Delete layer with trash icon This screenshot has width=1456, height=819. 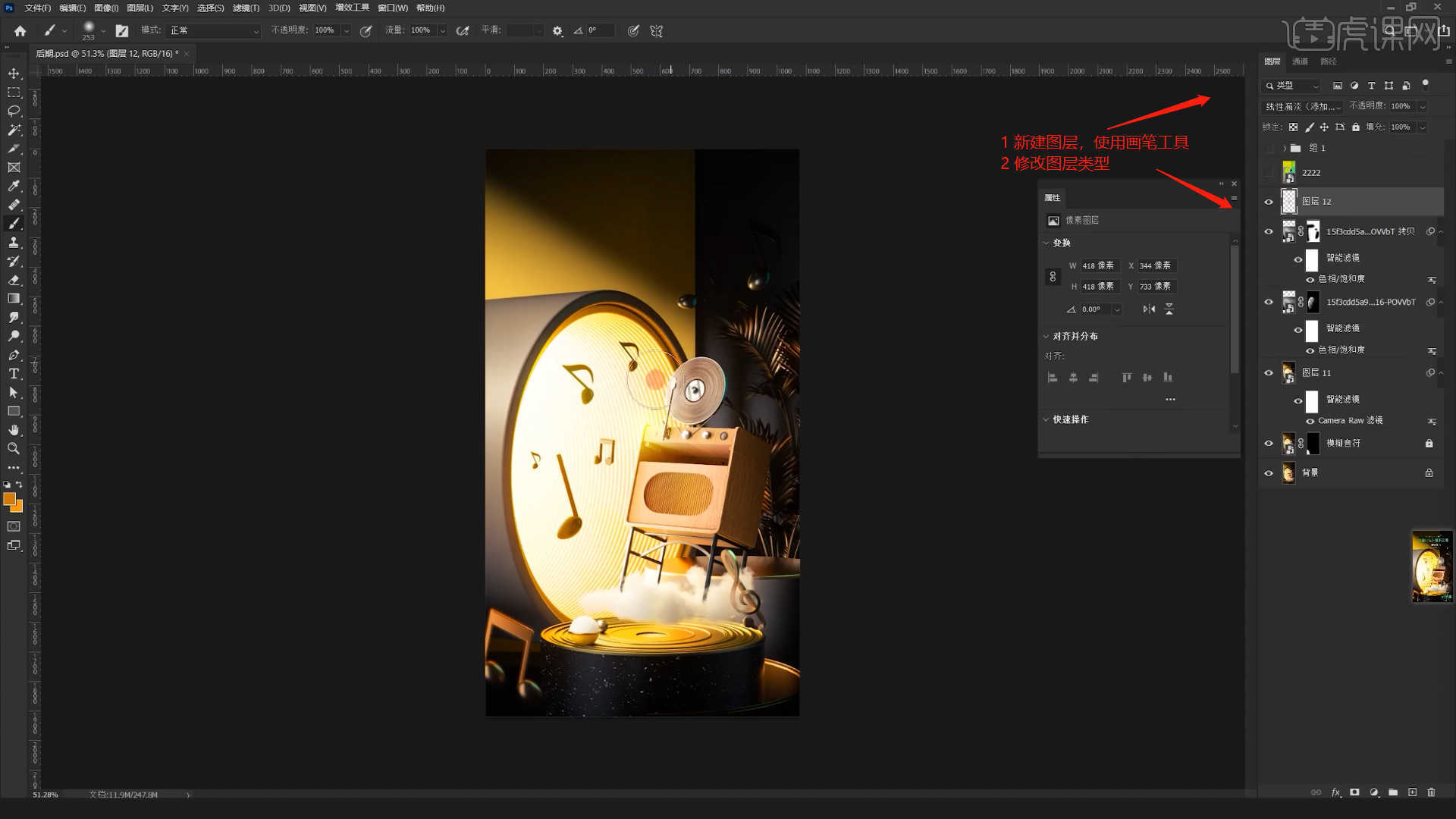point(1432,792)
